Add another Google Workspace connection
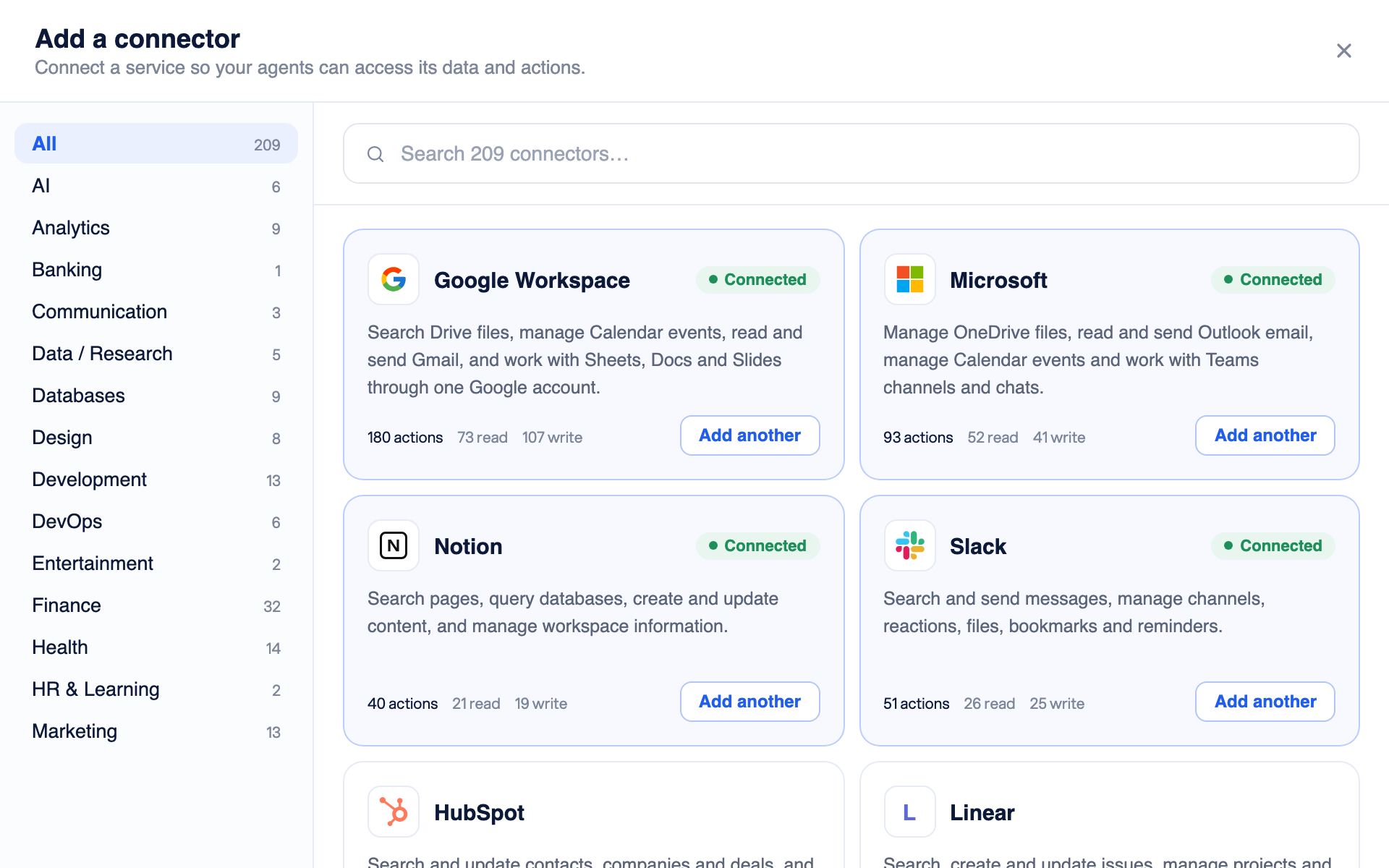 click(749, 435)
